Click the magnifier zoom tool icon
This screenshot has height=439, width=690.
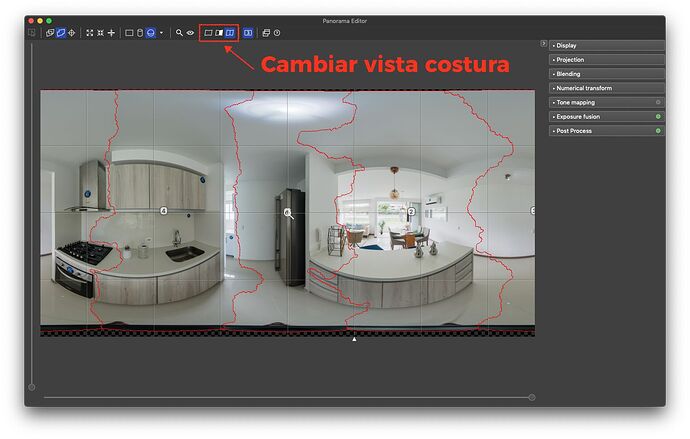[179, 33]
